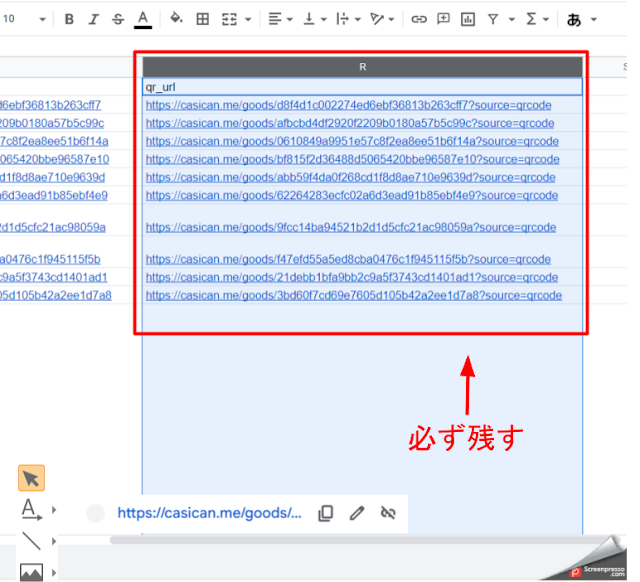Viewport: 640px width, 582px height.
Task: Open left column link ending 5d105b42a2ee1d7a8
Action: 56,295
